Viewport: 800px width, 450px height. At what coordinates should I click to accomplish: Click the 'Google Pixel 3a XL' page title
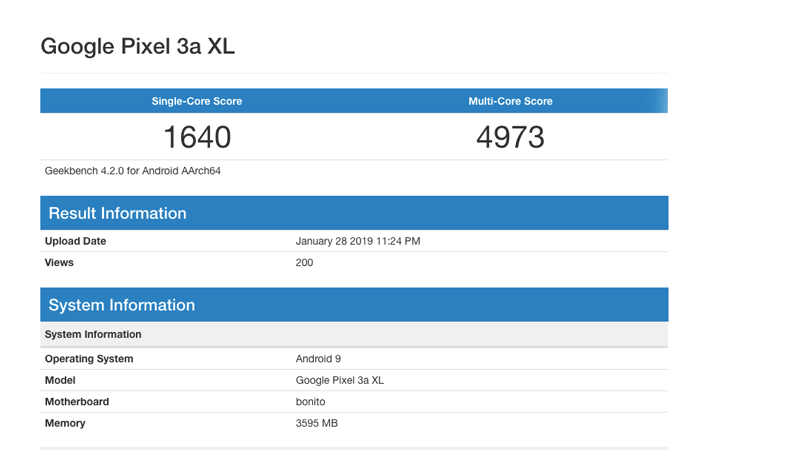138,46
